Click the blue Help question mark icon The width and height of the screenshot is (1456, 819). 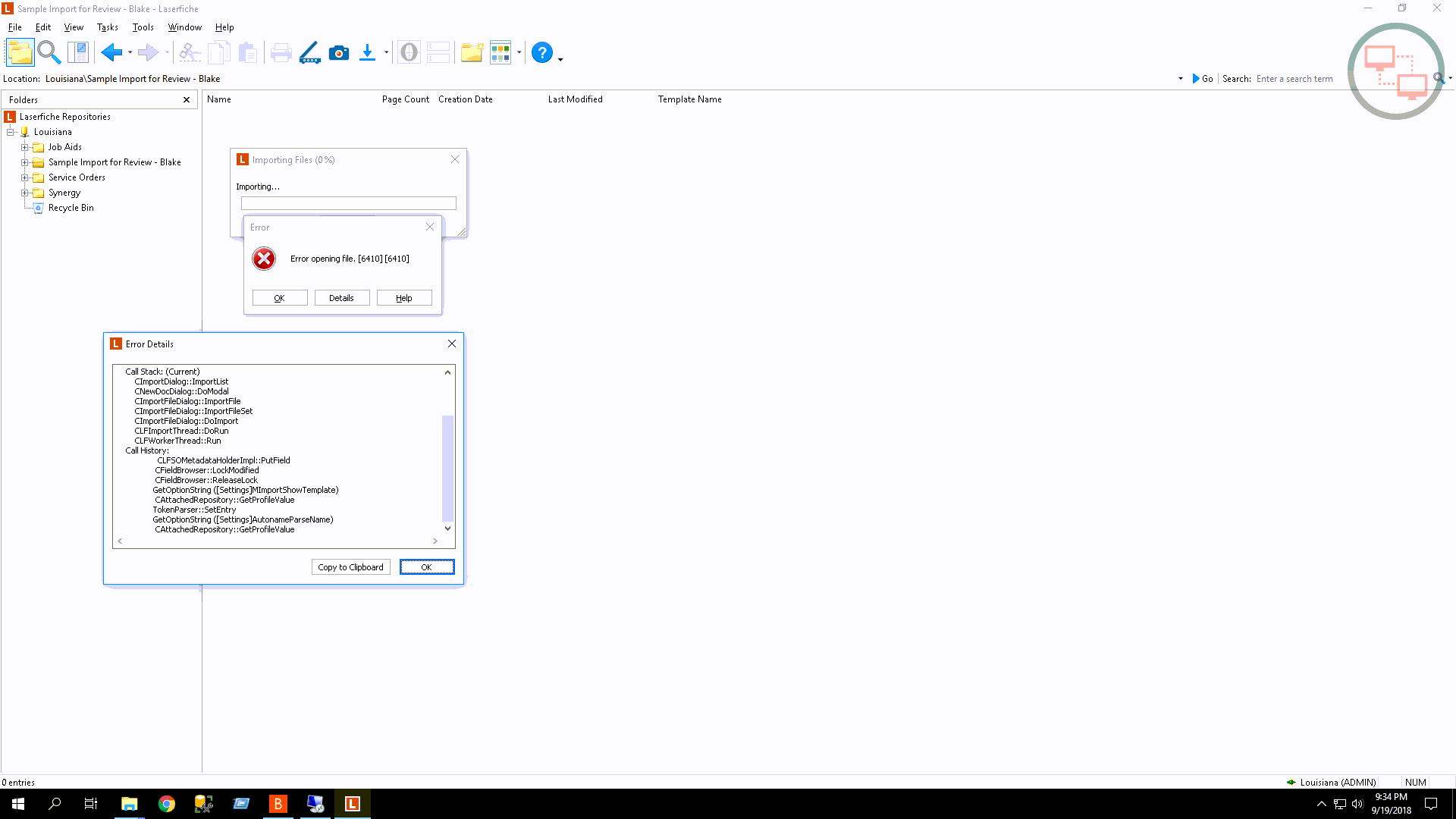[541, 52]
